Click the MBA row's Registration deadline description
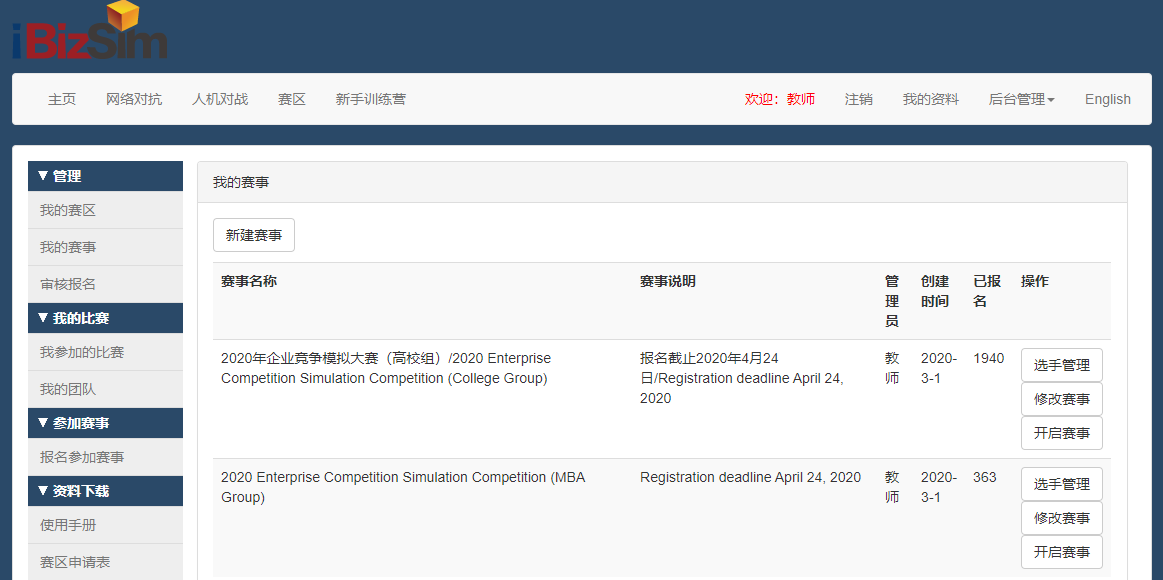This screenshot has height=580, width=1163. pos(751,478)
